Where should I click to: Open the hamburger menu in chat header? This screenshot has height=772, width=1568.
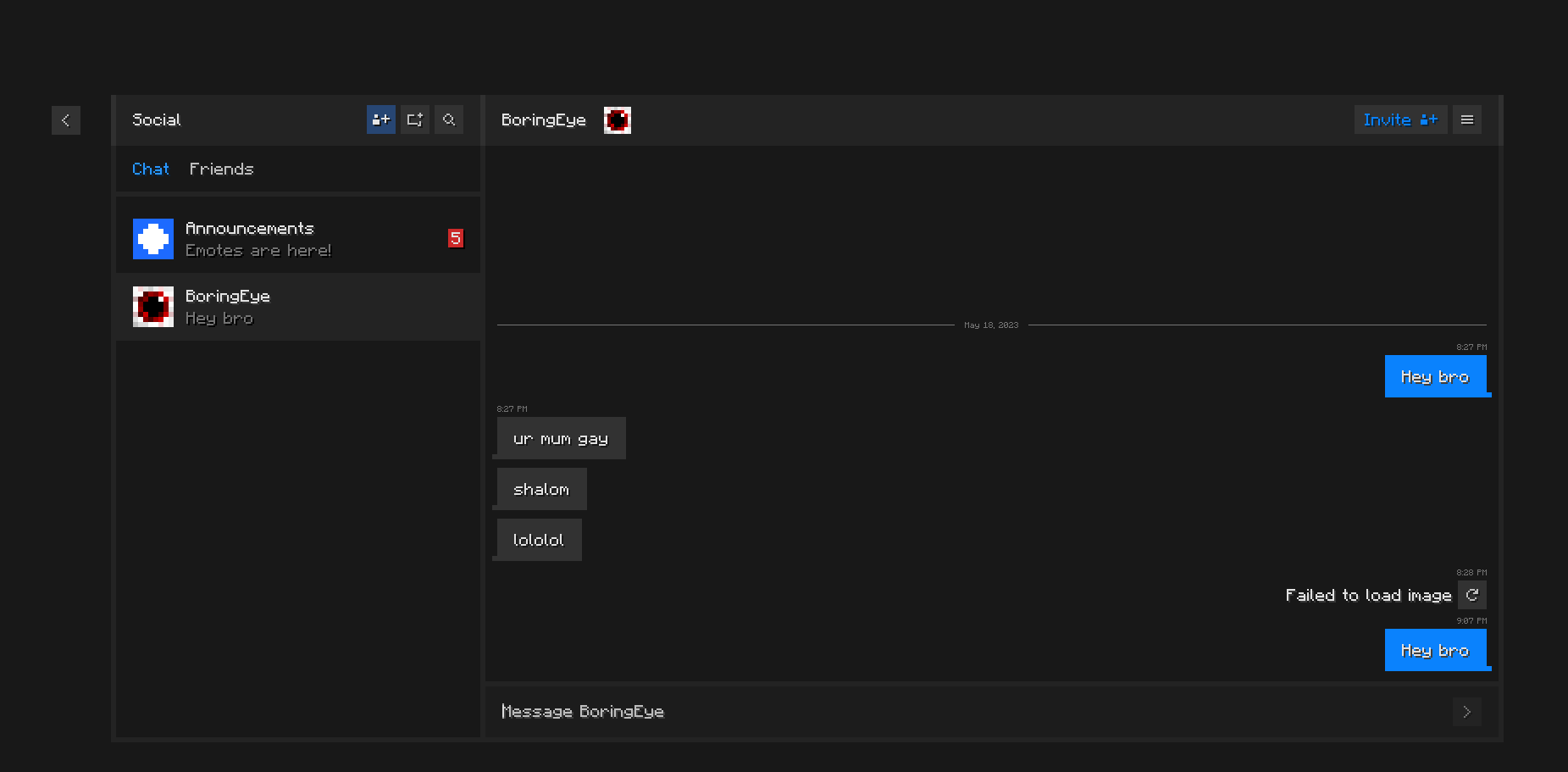point(1467,119)
